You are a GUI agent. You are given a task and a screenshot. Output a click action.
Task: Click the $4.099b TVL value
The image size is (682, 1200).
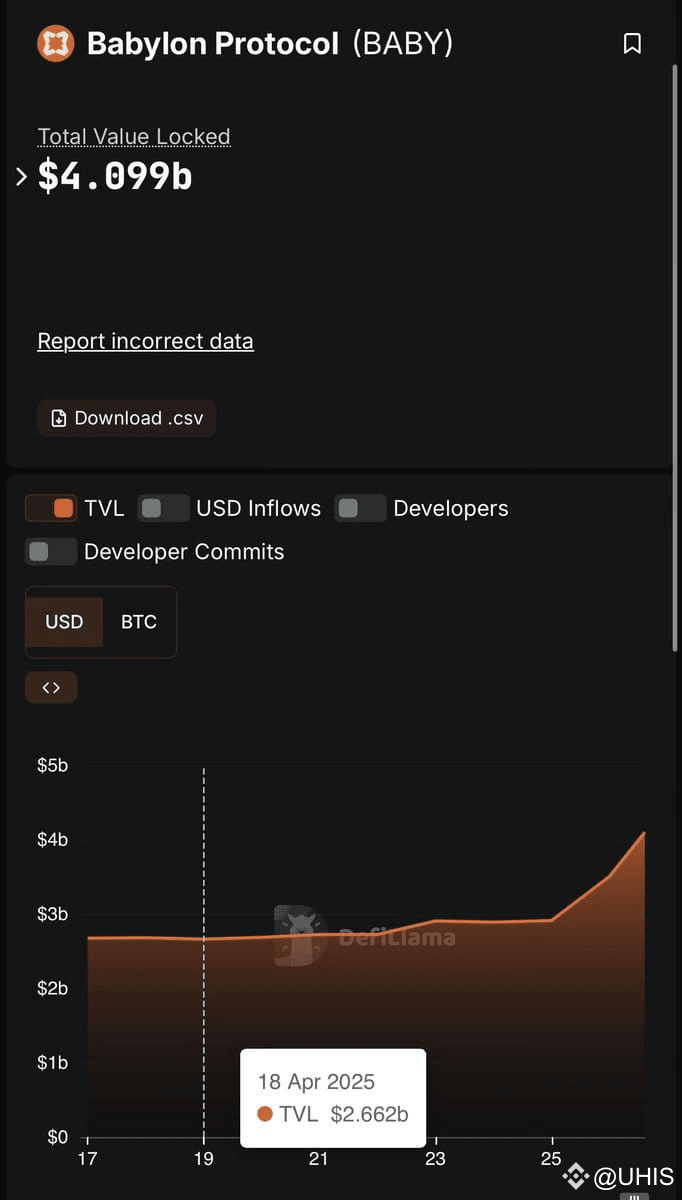tap(115, 176)
